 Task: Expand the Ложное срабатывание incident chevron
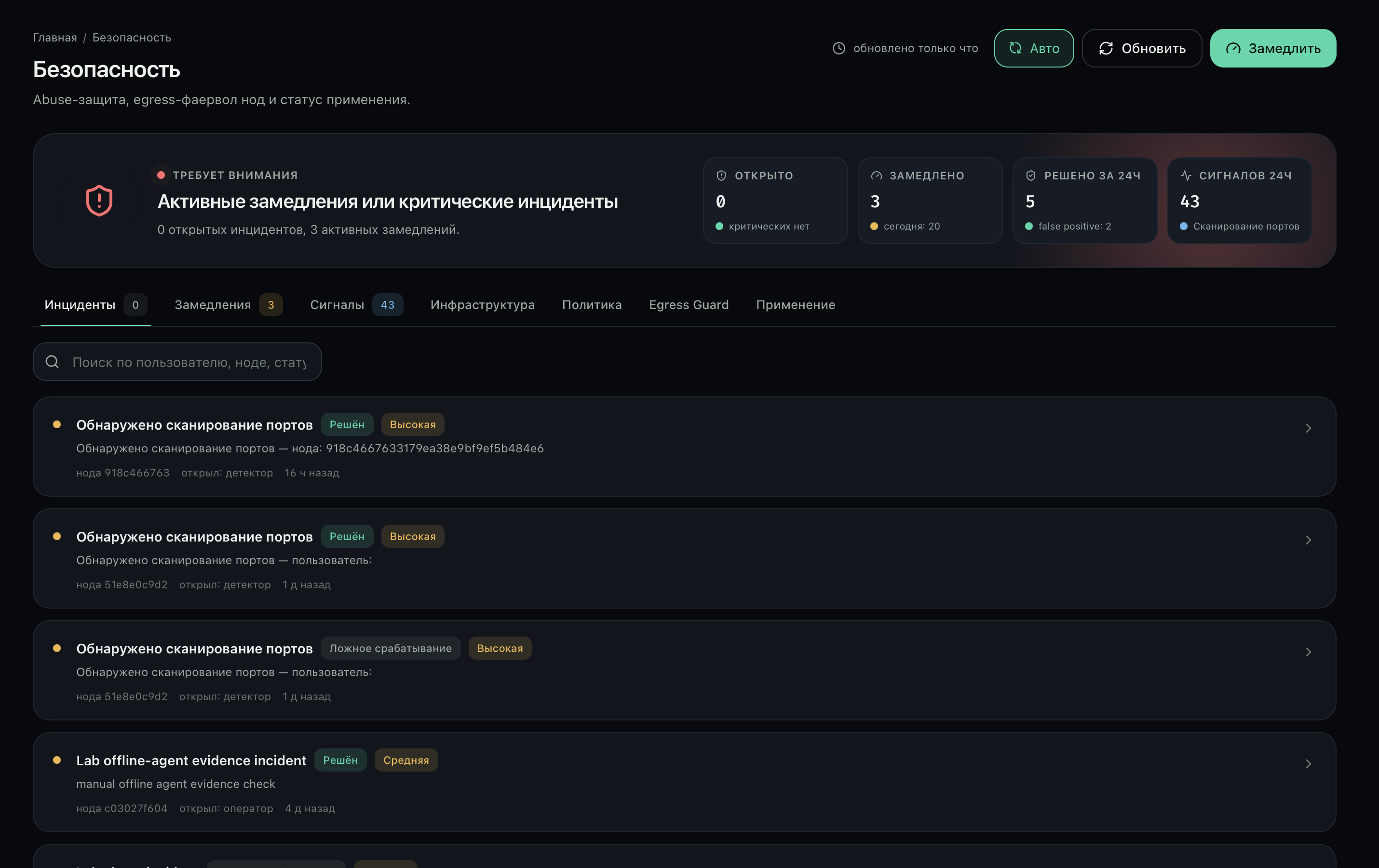click(1308, 652)
